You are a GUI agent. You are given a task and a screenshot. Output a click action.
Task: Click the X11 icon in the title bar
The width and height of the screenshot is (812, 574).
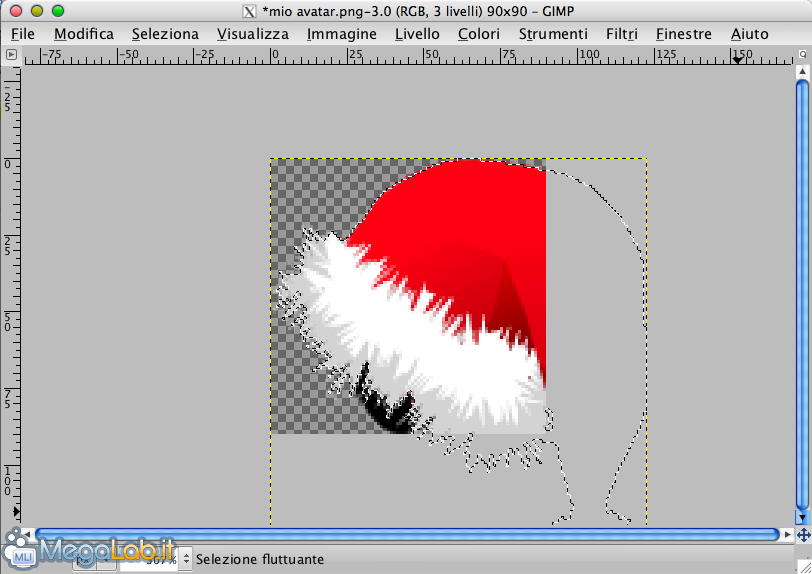click(250, 11)
